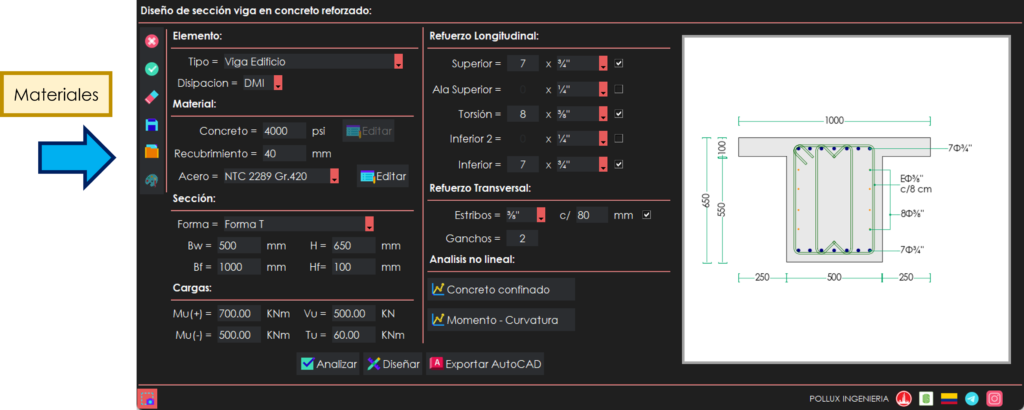Enable the Ala Superior checkbox

[619, 89]
